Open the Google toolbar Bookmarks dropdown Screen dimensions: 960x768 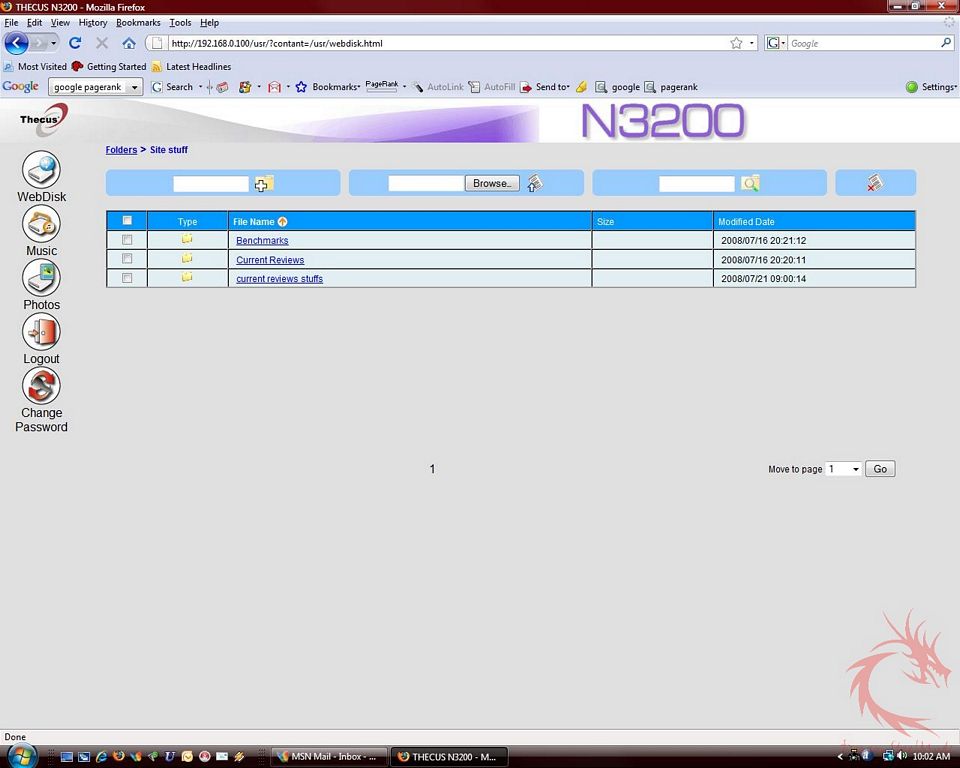(x=336, y=87)
